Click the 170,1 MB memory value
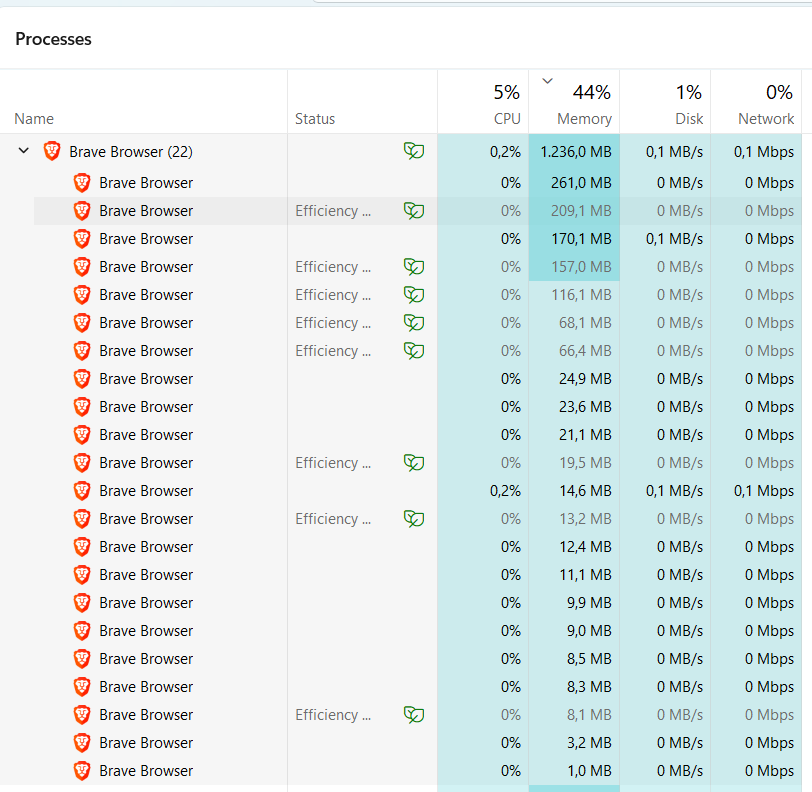The height and width of the screenshot is (792, 812). pos(582,239)
